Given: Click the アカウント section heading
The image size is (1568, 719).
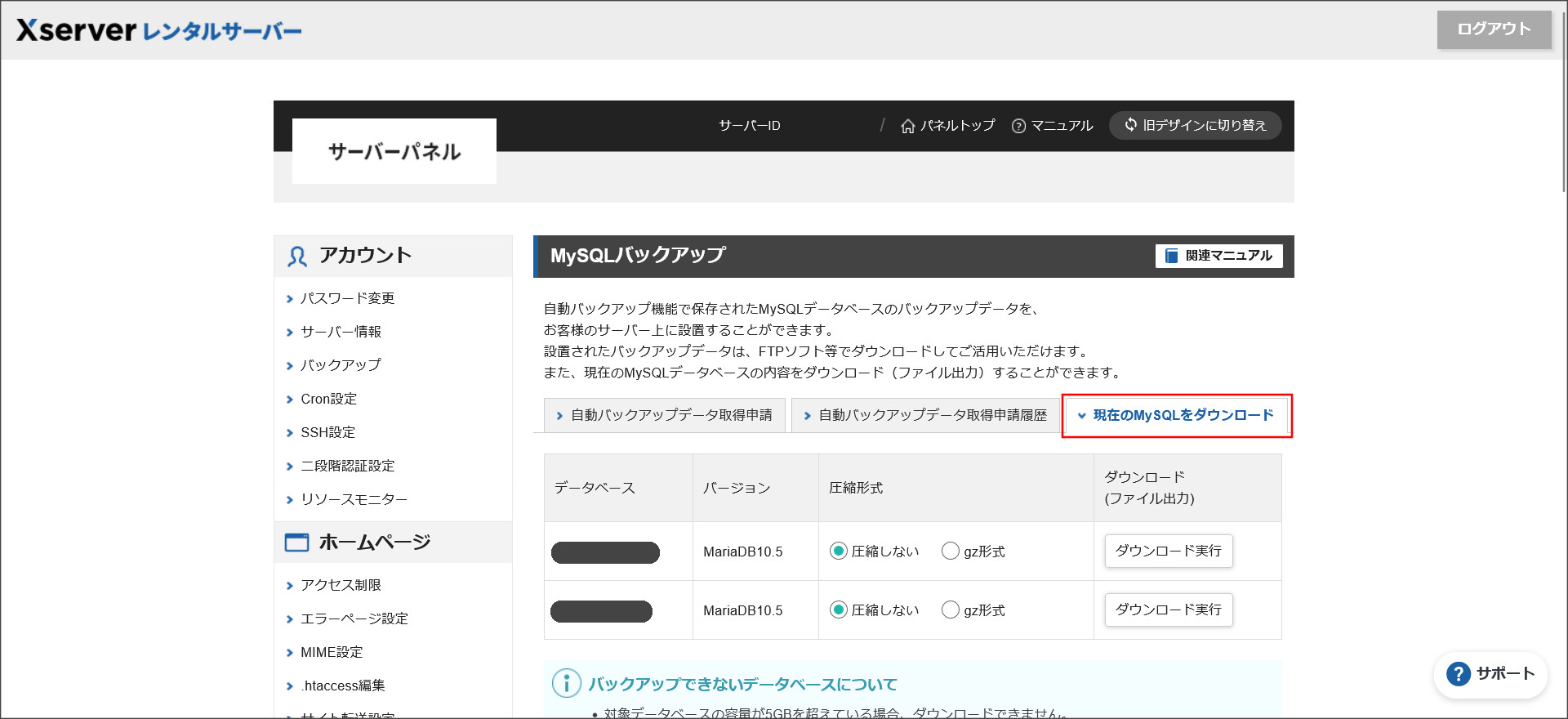Looking at the screenshot, I should click(x=365, y=256).
